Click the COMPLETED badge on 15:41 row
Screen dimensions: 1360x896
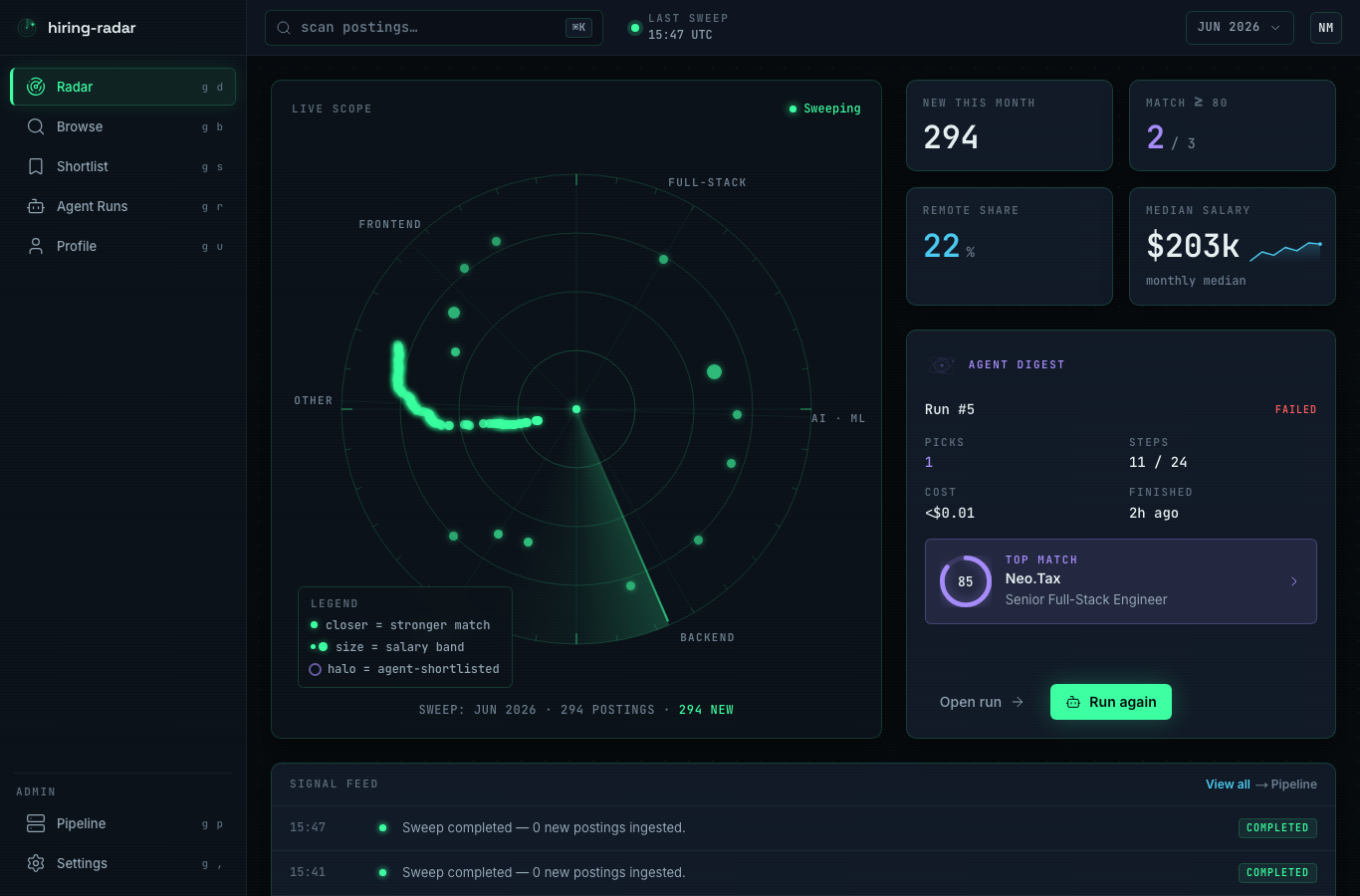pyautogui.click(x=1277, y=873)
